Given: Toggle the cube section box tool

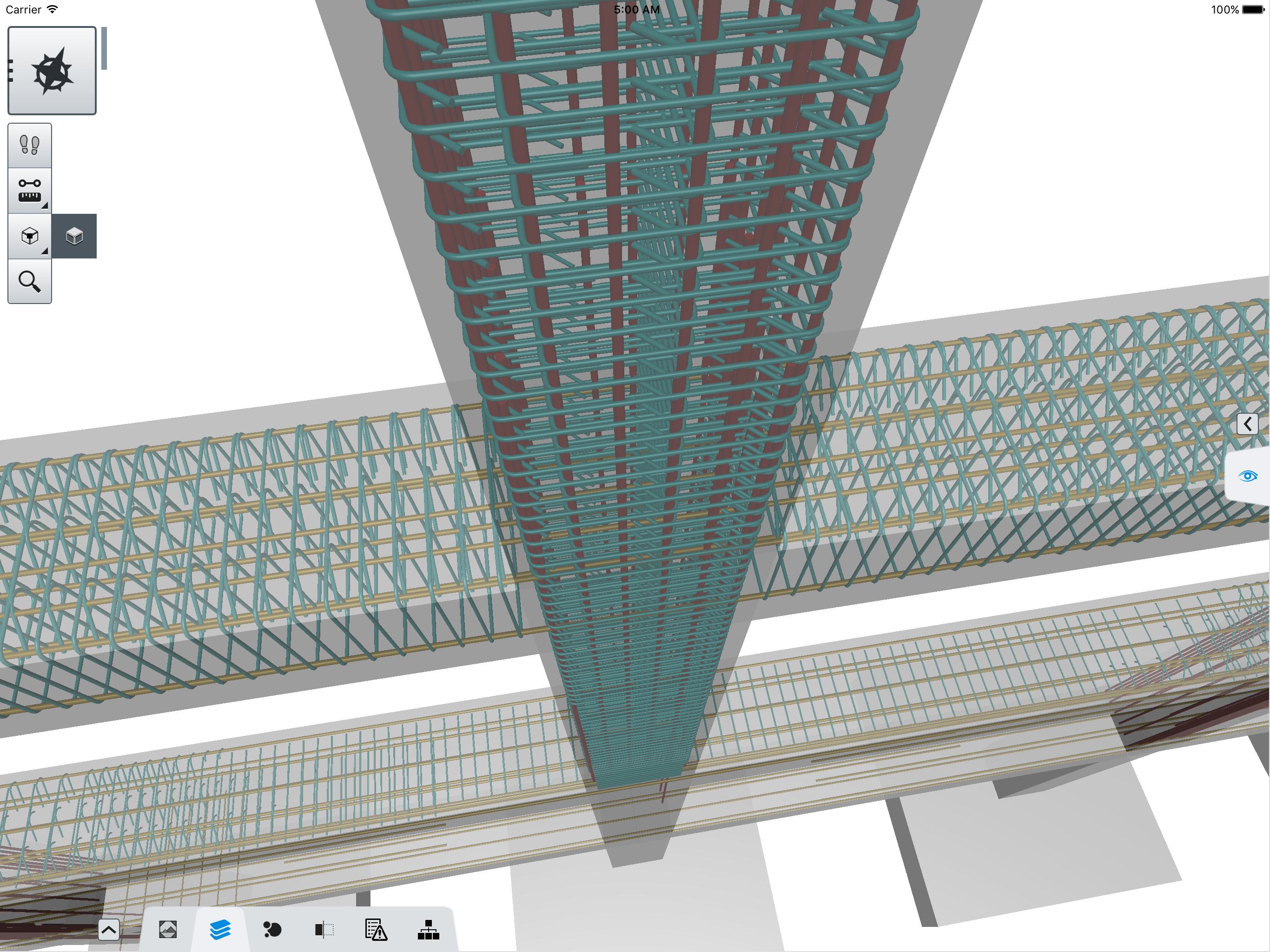Looking at the screenshot, I should click(29, 236).
